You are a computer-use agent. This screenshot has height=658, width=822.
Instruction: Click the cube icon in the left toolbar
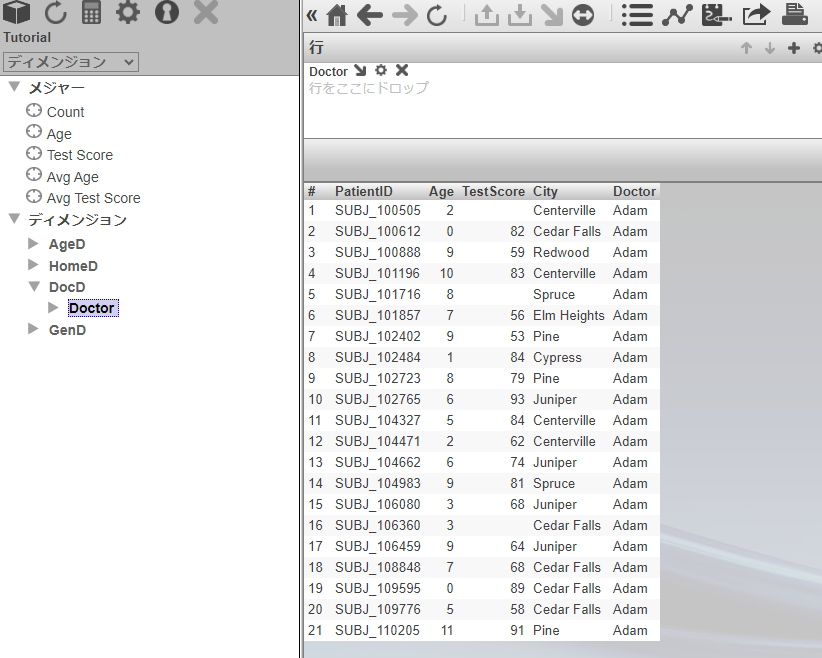coord(17,12)
